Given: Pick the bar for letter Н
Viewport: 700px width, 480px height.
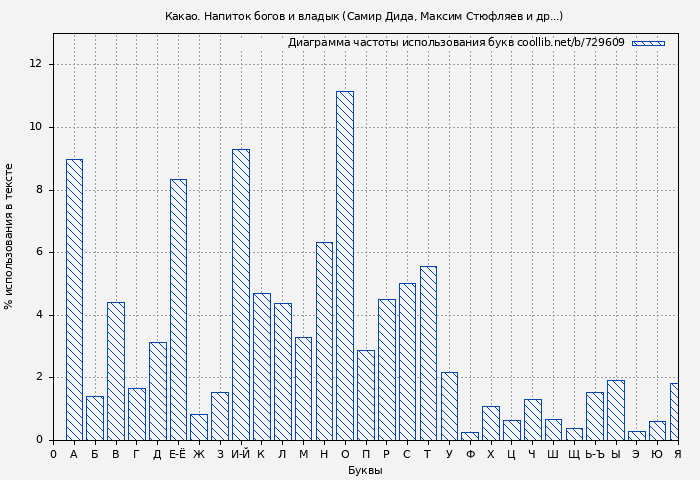Looking at the screenshot, I should 324,341.
